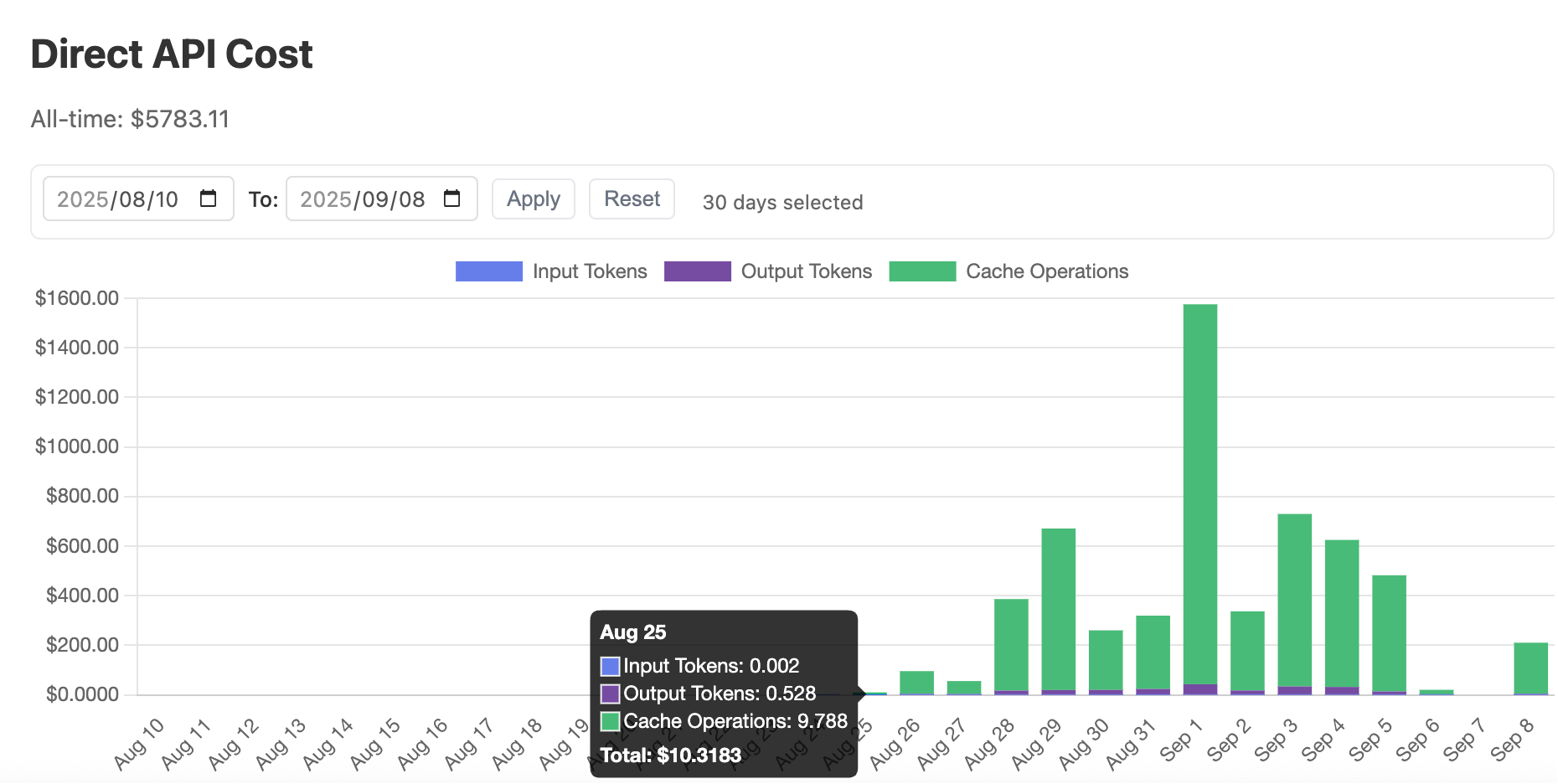Select the Sep 5 cost bar
This screenshot has width=1558, height=784.
point(1390,635)
